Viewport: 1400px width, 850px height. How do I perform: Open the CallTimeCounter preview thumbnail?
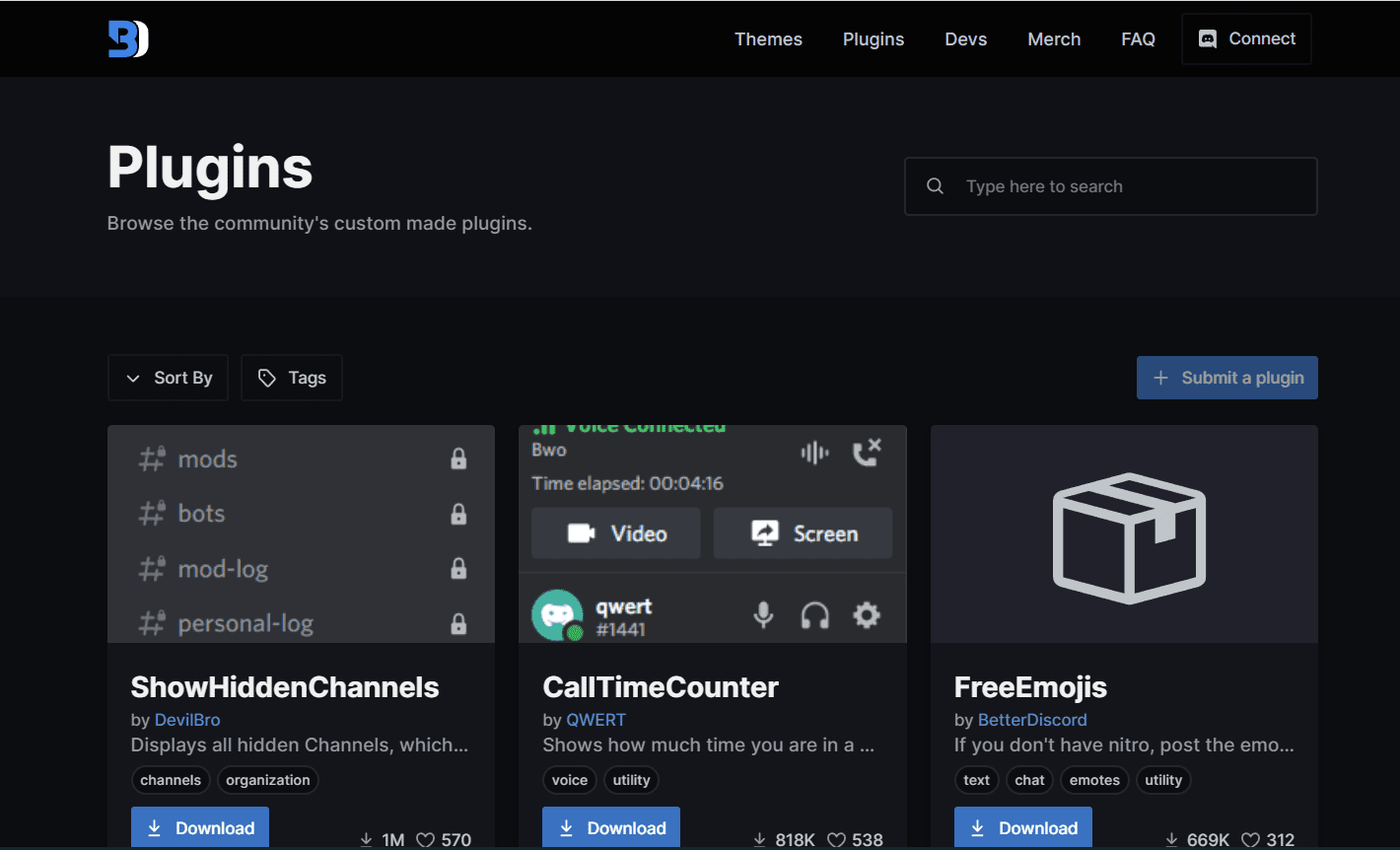click(712, 533)
